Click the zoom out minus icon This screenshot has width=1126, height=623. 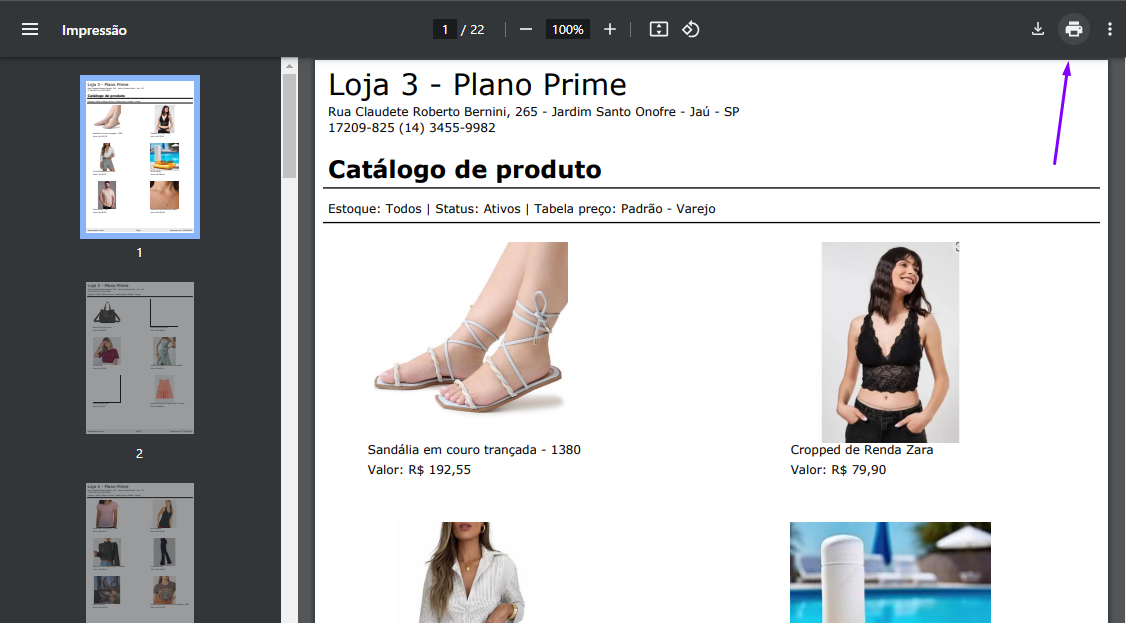click(x=526, y=29)
